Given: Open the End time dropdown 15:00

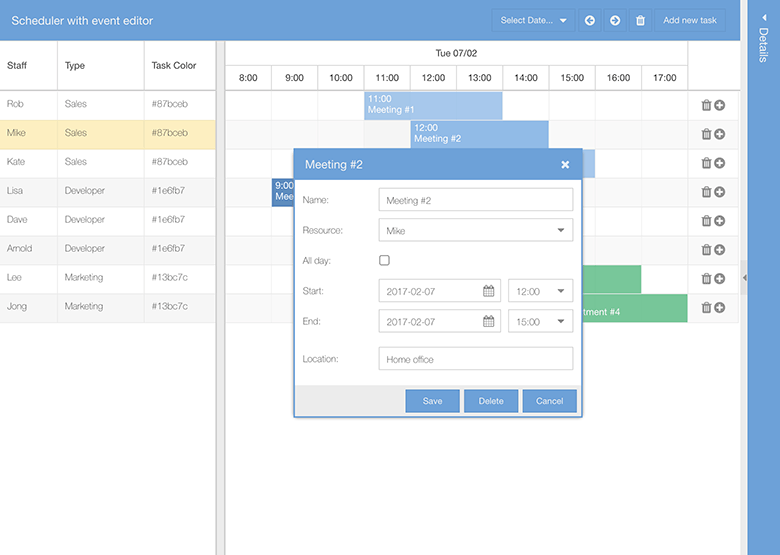Looking at the screenshot, I should coord(540,321).
